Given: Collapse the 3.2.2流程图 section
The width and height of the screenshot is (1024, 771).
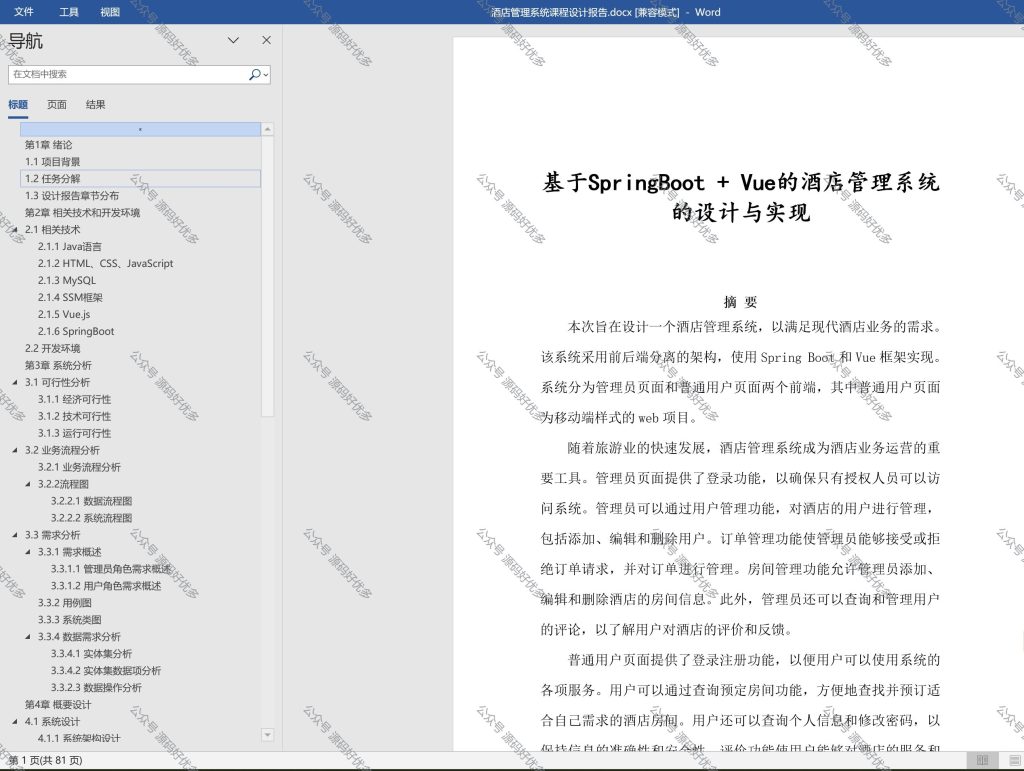Looking at the screenshot, I should tap(28, 484).
